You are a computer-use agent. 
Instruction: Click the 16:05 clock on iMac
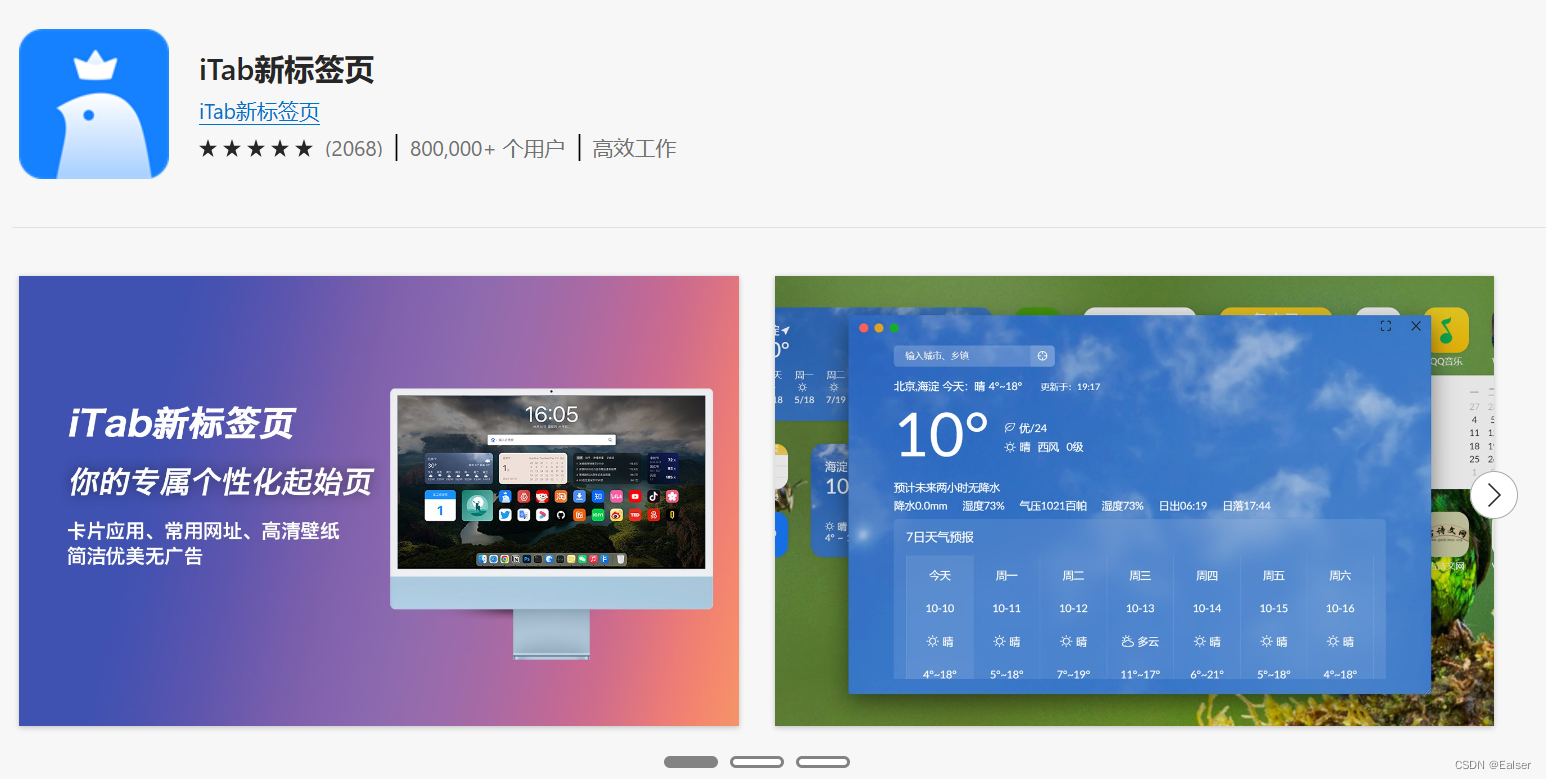551,414
